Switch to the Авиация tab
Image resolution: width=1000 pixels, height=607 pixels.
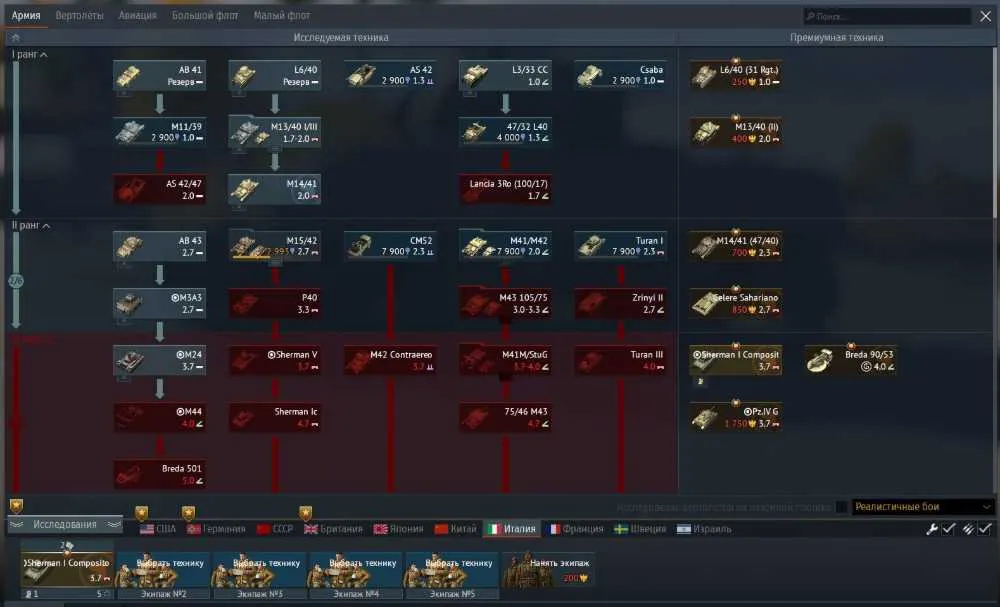pos(137,15)
